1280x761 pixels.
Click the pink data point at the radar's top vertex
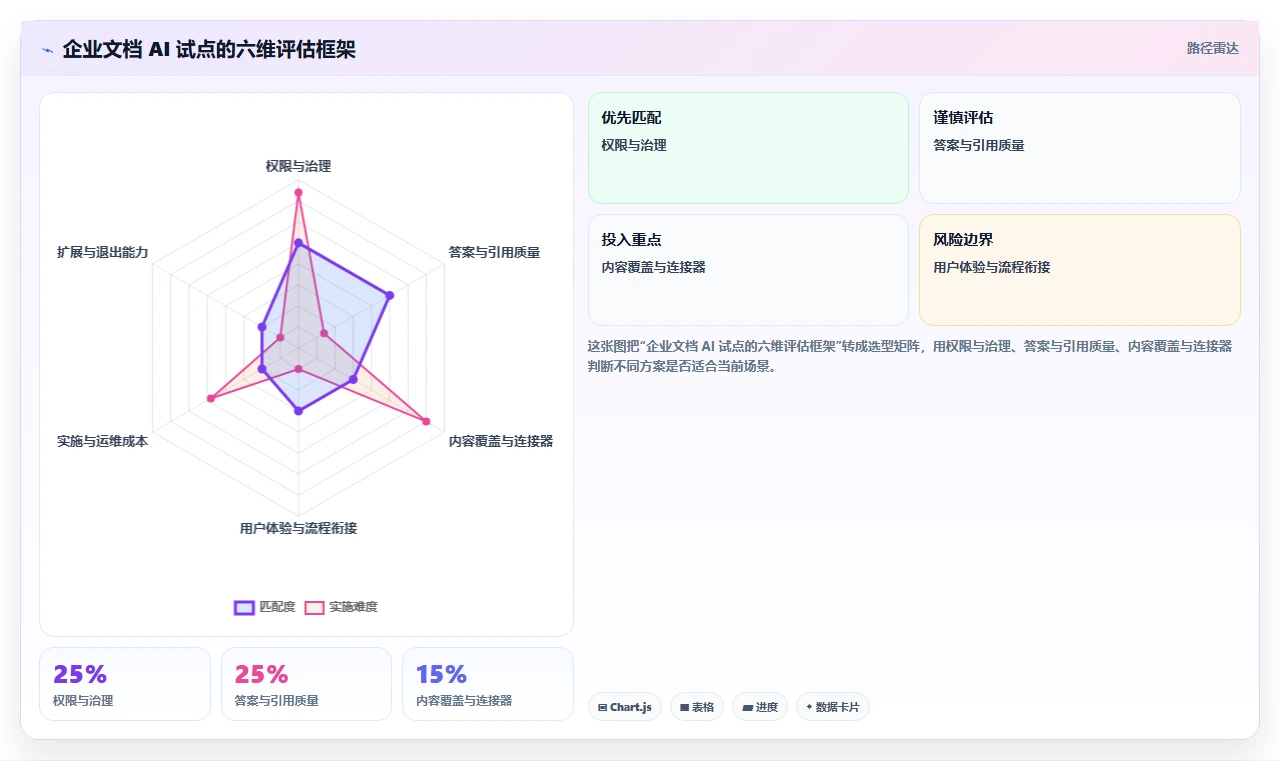point(298,191)
